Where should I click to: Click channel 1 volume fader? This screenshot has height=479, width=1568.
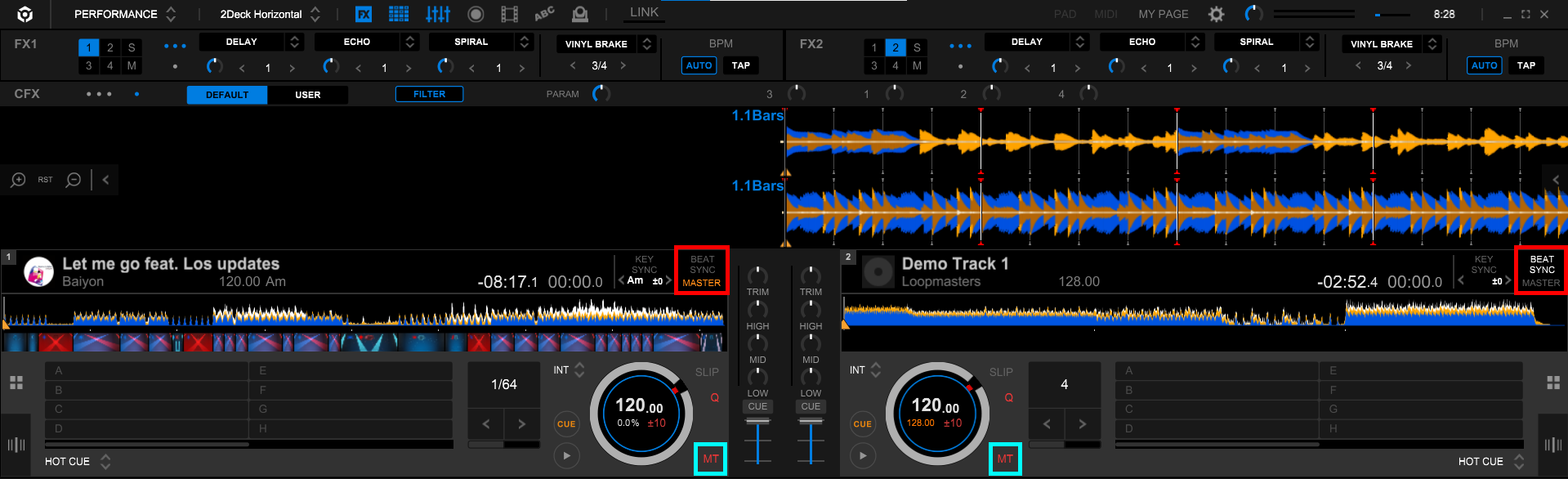757,422
